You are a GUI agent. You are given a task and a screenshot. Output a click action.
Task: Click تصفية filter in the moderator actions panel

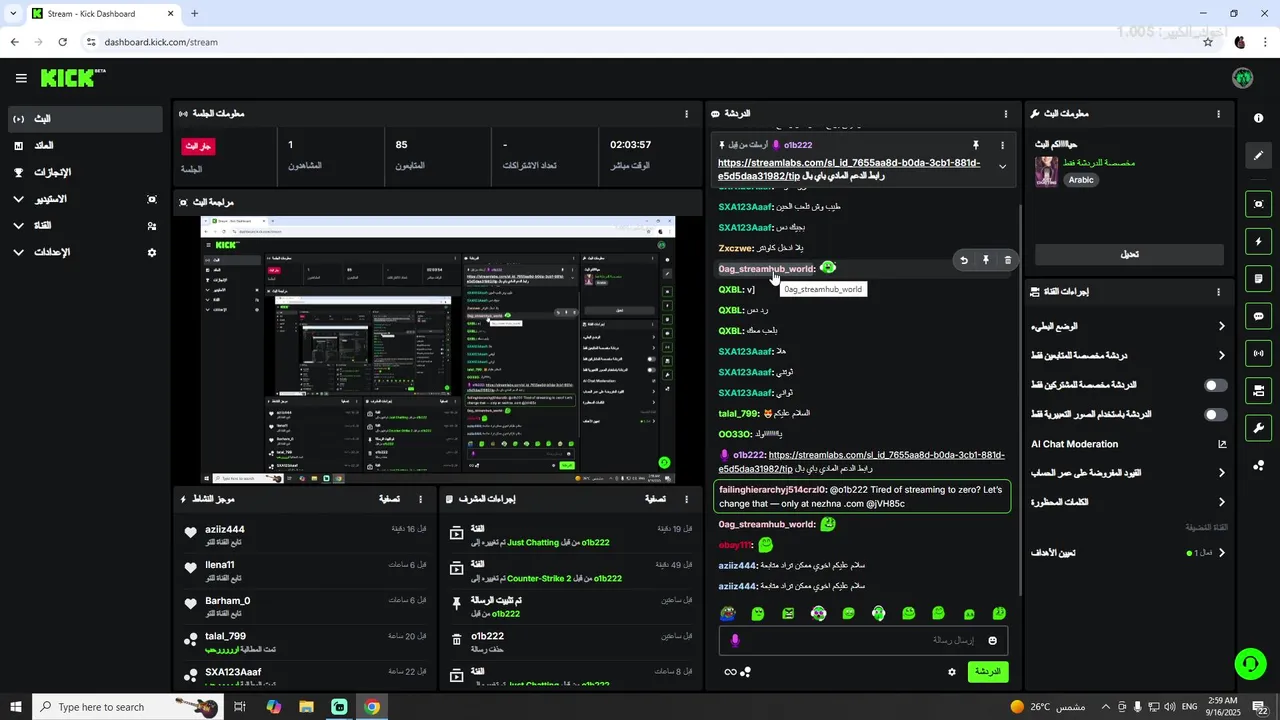tap(655, 499)
